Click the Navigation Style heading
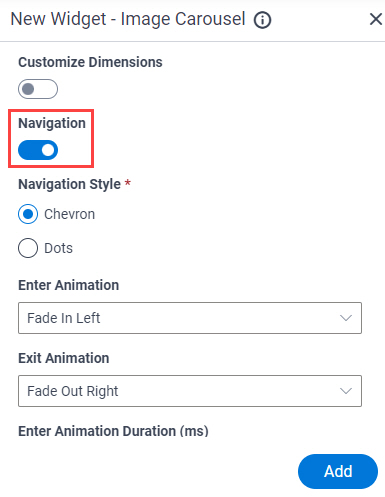This screenshot has height=497, width=385. point(69,184)
